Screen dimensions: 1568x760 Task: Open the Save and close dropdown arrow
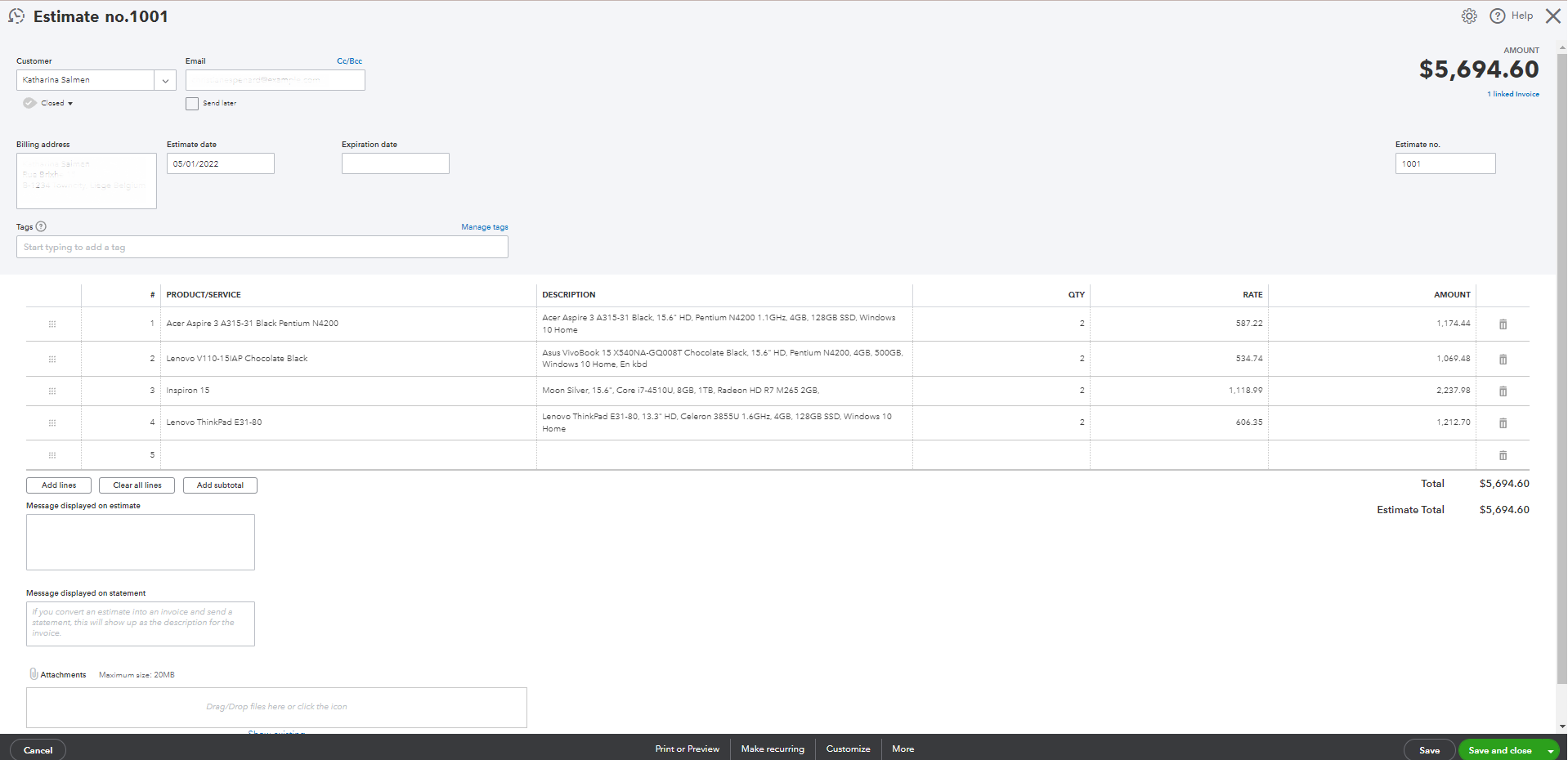[1550, 750]
